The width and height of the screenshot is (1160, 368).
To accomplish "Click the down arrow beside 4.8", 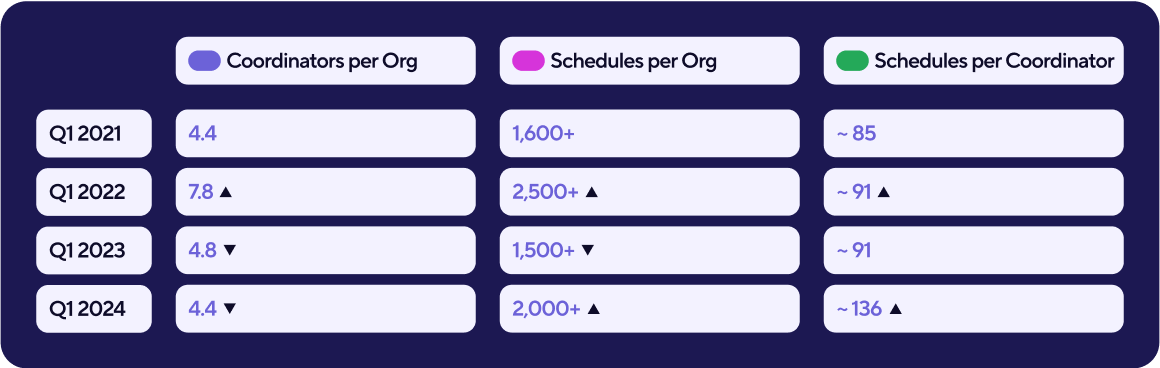I will pos(229,250).
